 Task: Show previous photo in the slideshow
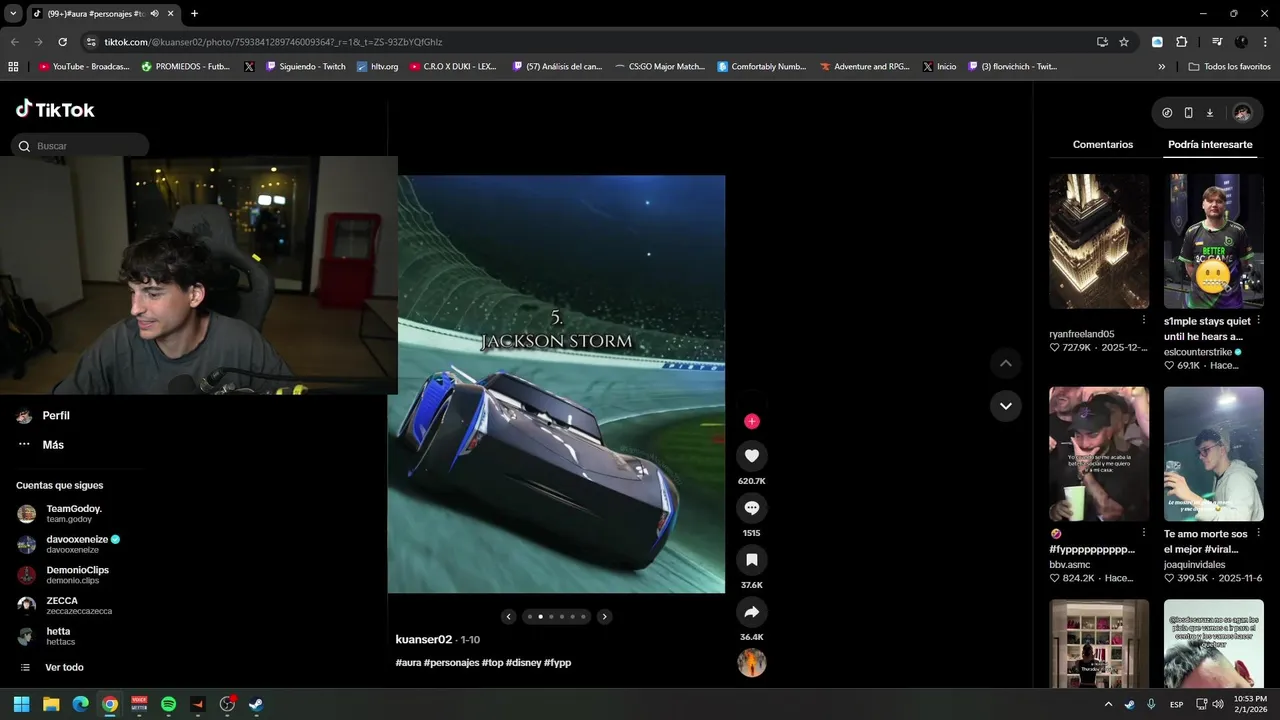[508, 617]
